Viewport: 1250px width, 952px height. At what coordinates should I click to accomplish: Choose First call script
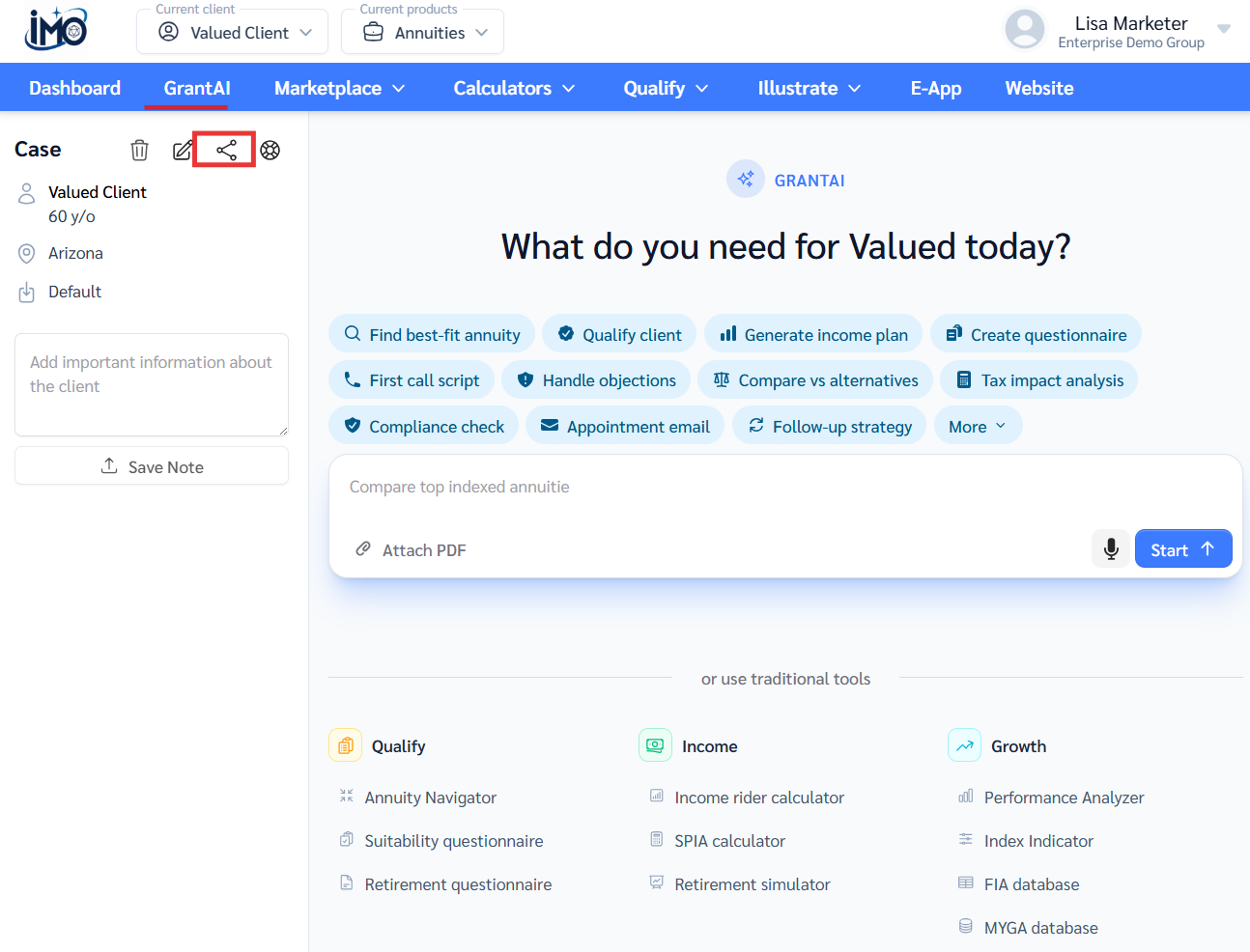pyautogui.click(x=412, y=379)
